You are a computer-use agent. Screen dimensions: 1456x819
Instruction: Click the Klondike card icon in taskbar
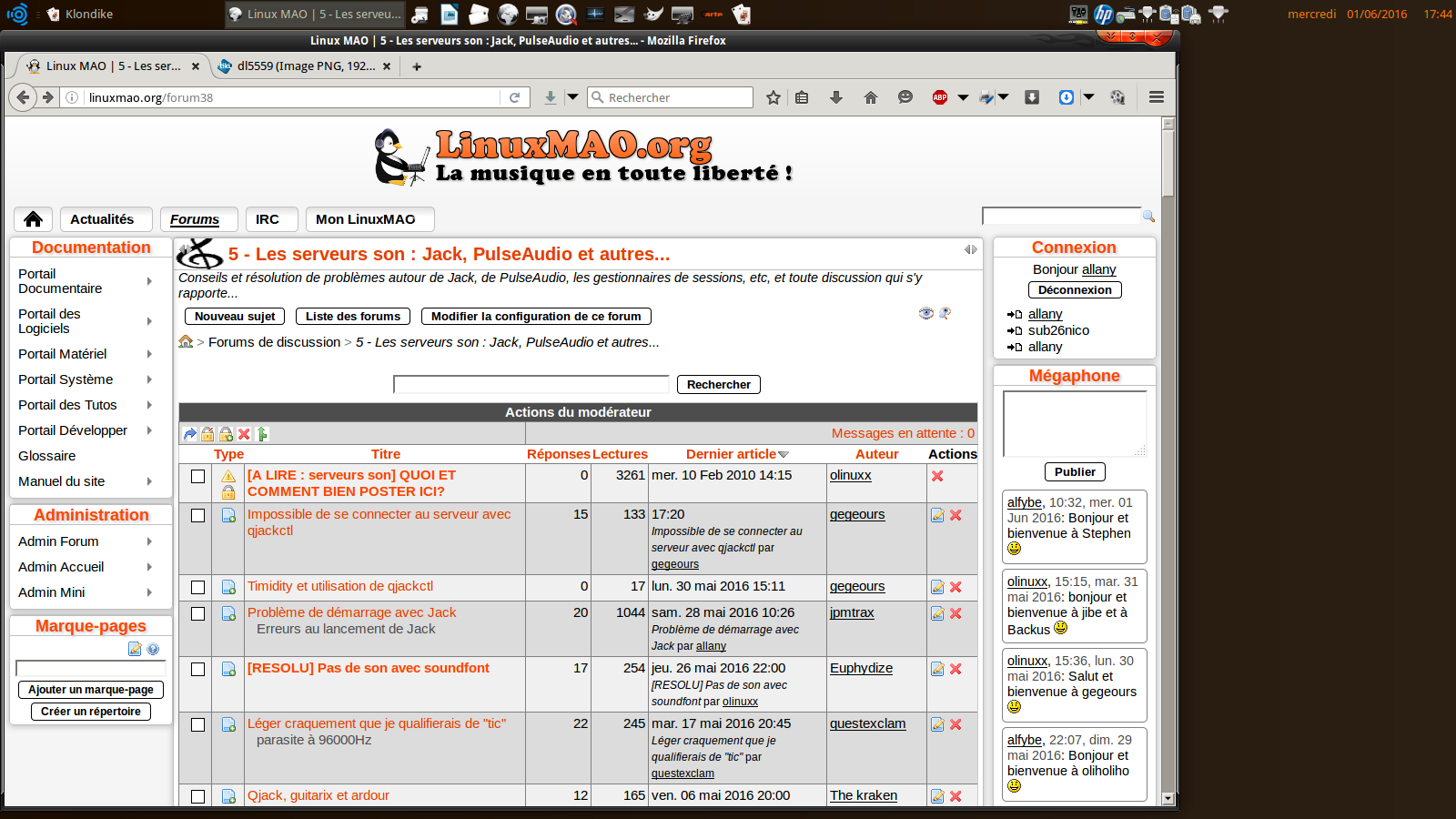click(x=54, y=14)
